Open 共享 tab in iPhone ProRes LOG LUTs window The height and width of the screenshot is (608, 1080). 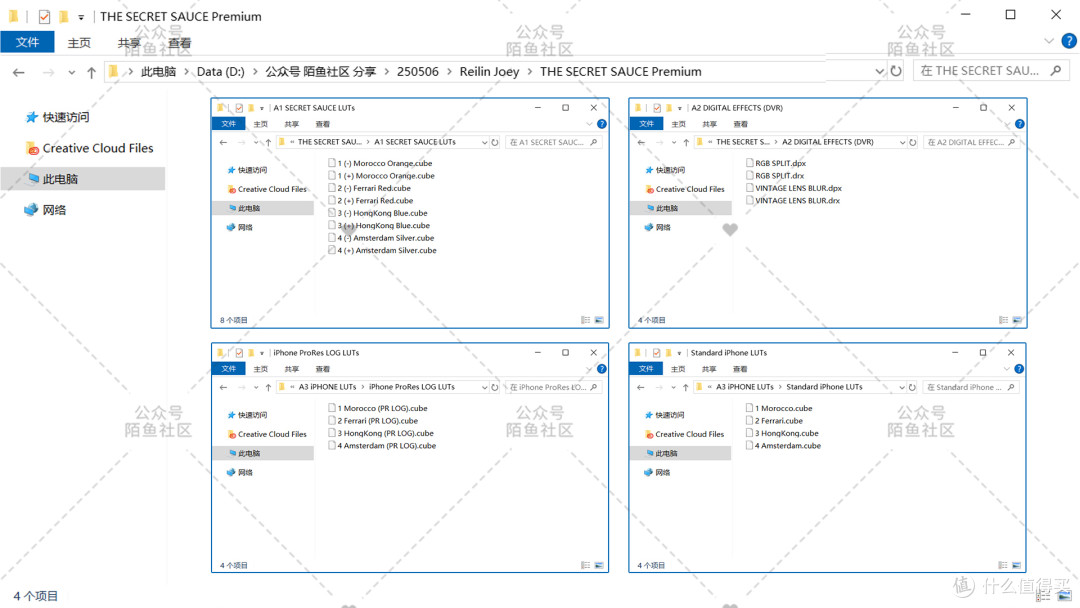[x=291, y=369]
